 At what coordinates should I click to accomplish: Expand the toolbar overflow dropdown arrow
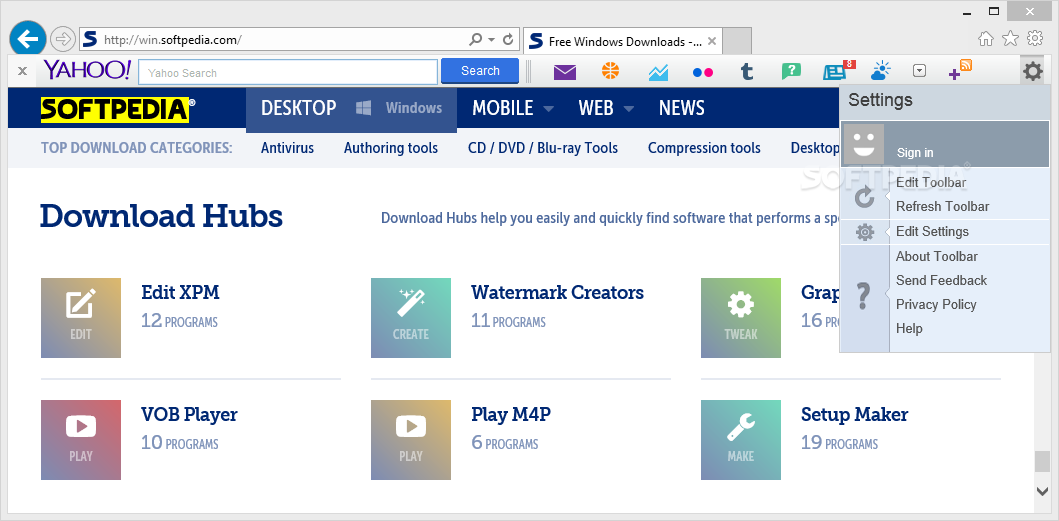[x=919, y=71]
